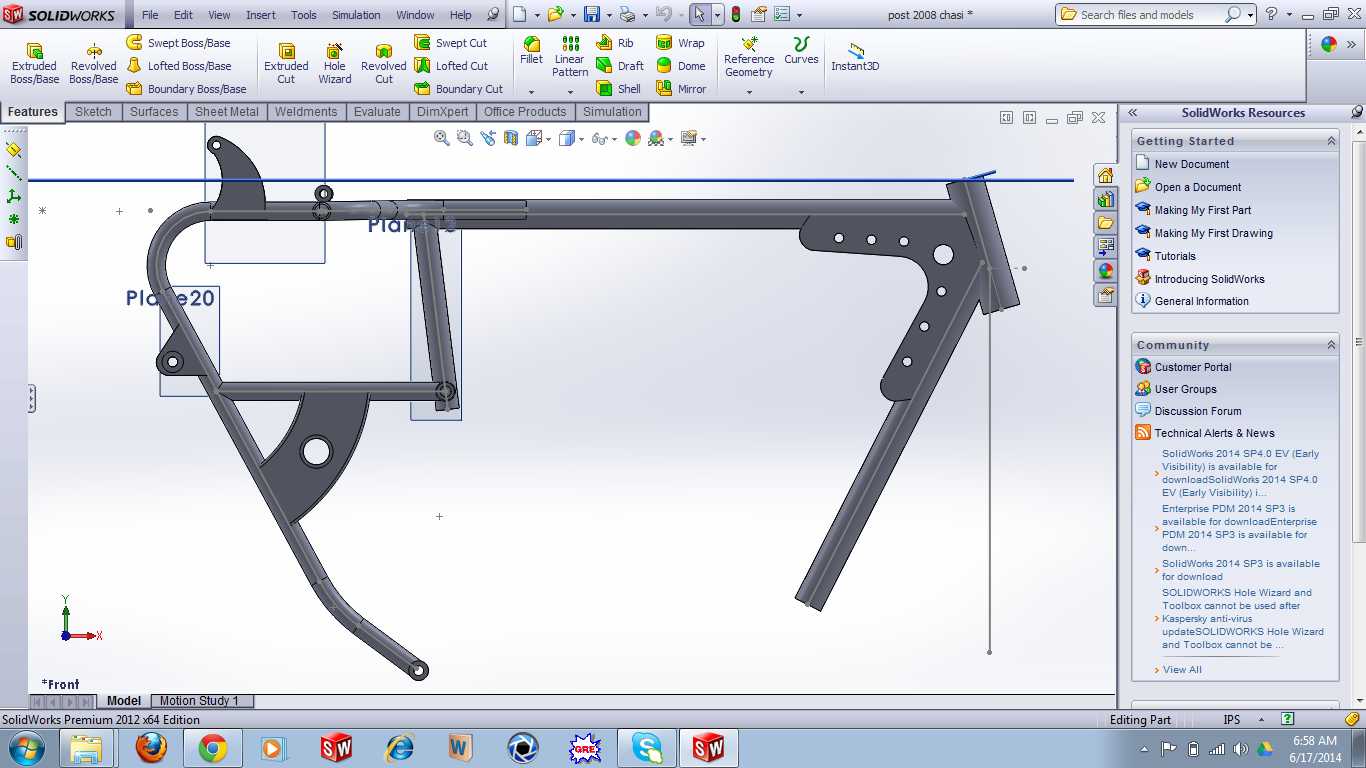Activate the Rib tool
This screenshot has height=768, width=1366.
tap(614, 43)
